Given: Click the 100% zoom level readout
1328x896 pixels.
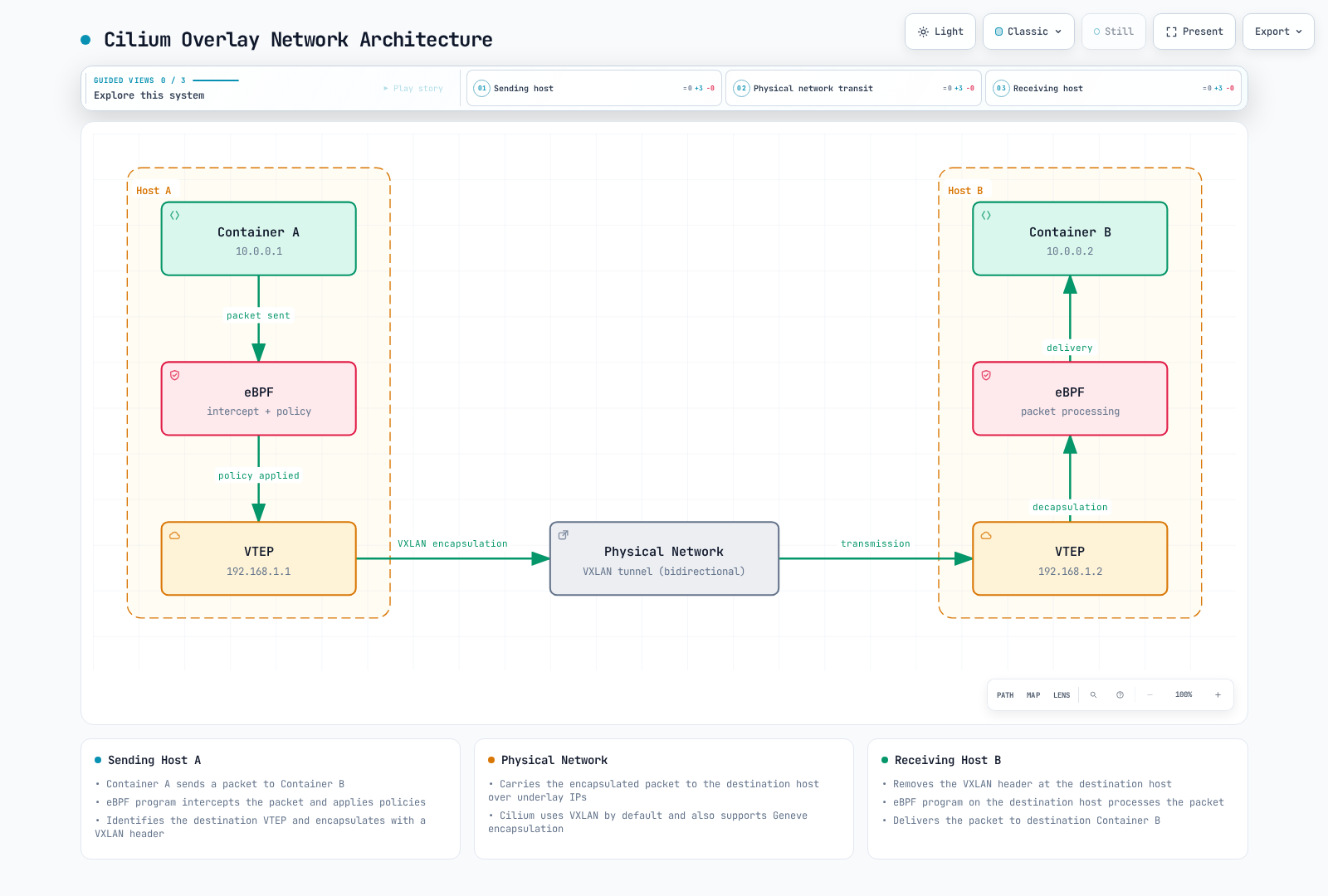Looking at the screenshot, I should pyautogui.click(x=1184, y=695).
